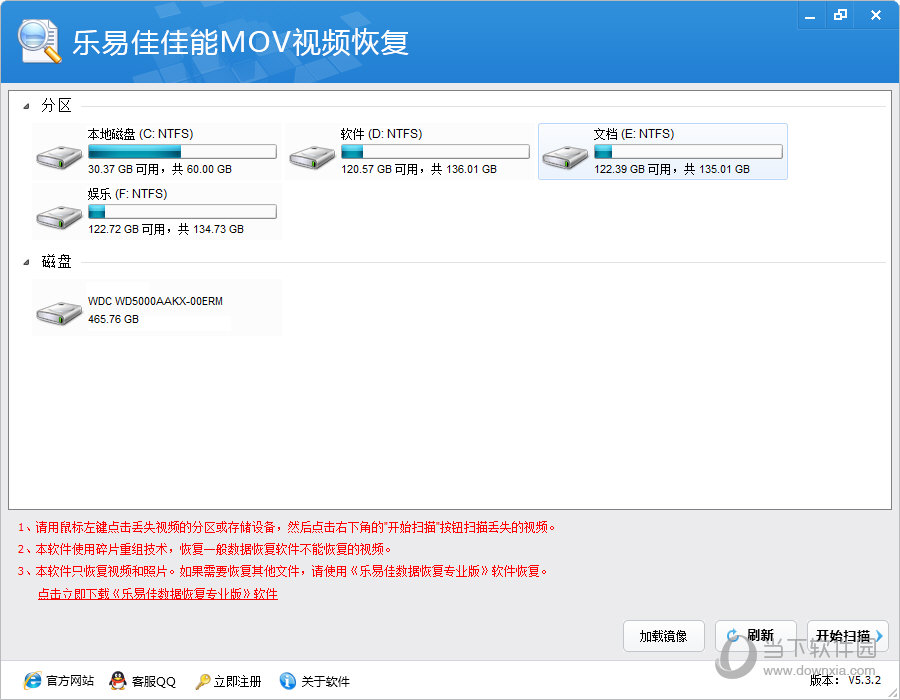Click the info icon for 关于软件
The width and height of the screenshot is (900, 700).
click(288, 680)
